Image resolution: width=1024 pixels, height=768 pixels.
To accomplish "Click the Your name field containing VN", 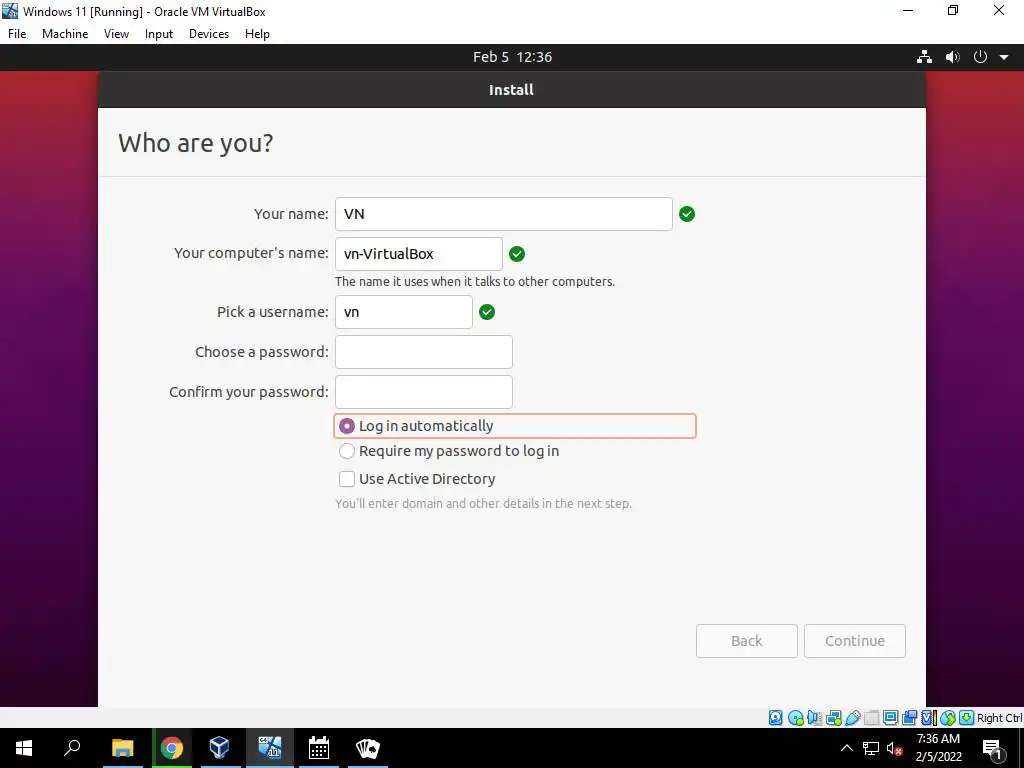I will click(504, 214).
